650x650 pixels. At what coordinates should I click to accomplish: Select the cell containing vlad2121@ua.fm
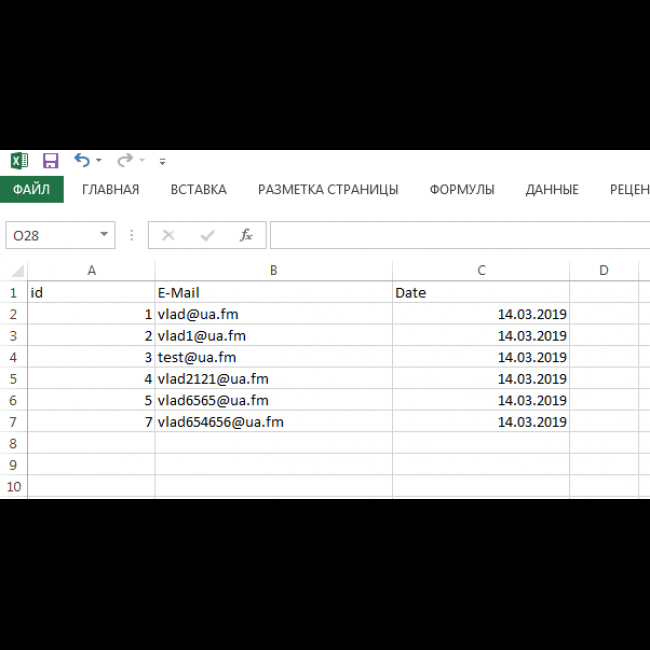coord(273,379)
